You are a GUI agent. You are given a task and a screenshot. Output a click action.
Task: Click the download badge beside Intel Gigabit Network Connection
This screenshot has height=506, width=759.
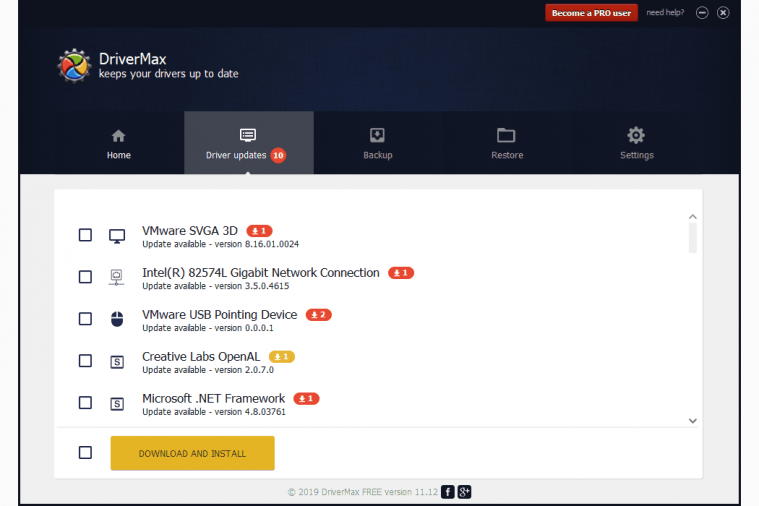pos(401,273)
